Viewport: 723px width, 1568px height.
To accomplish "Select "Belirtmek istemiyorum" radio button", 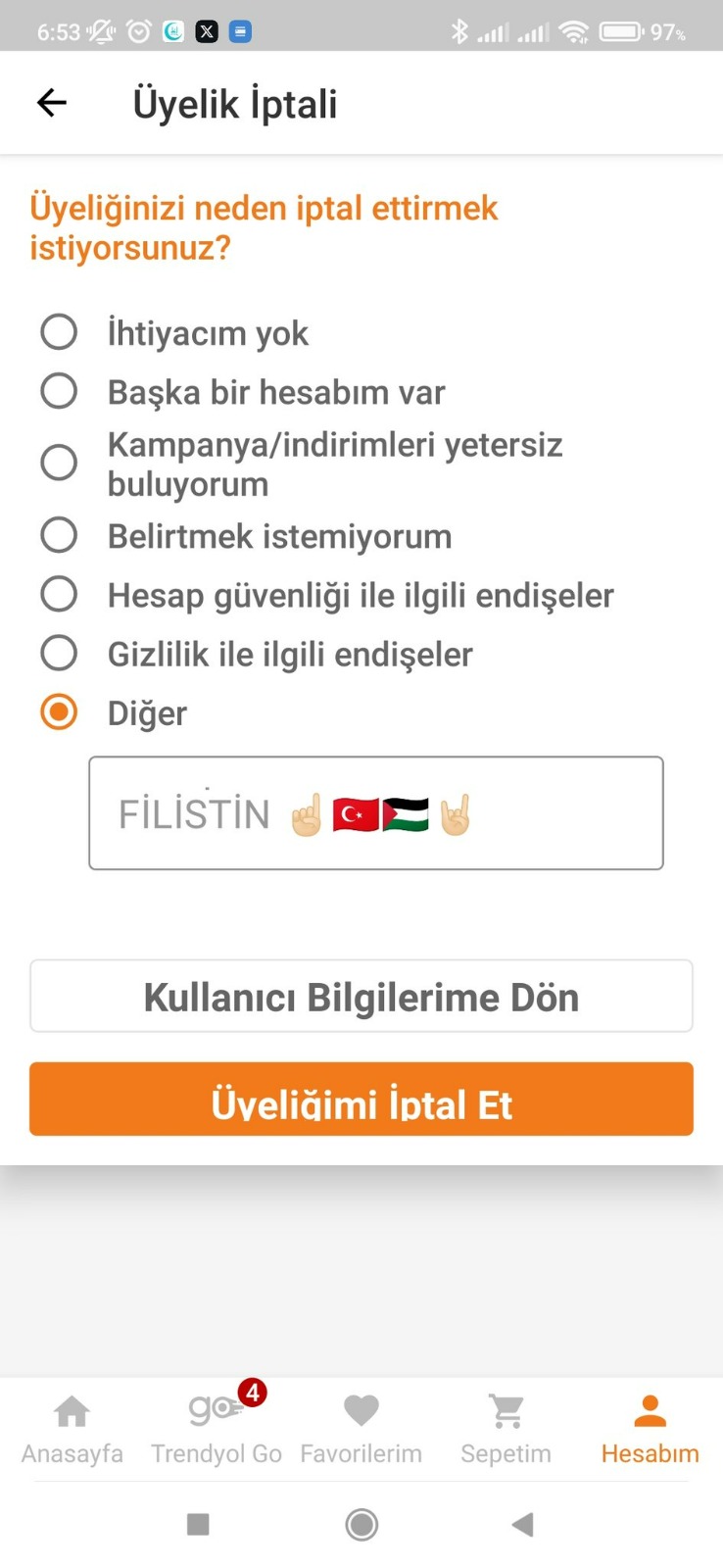I will click(59, 535).
